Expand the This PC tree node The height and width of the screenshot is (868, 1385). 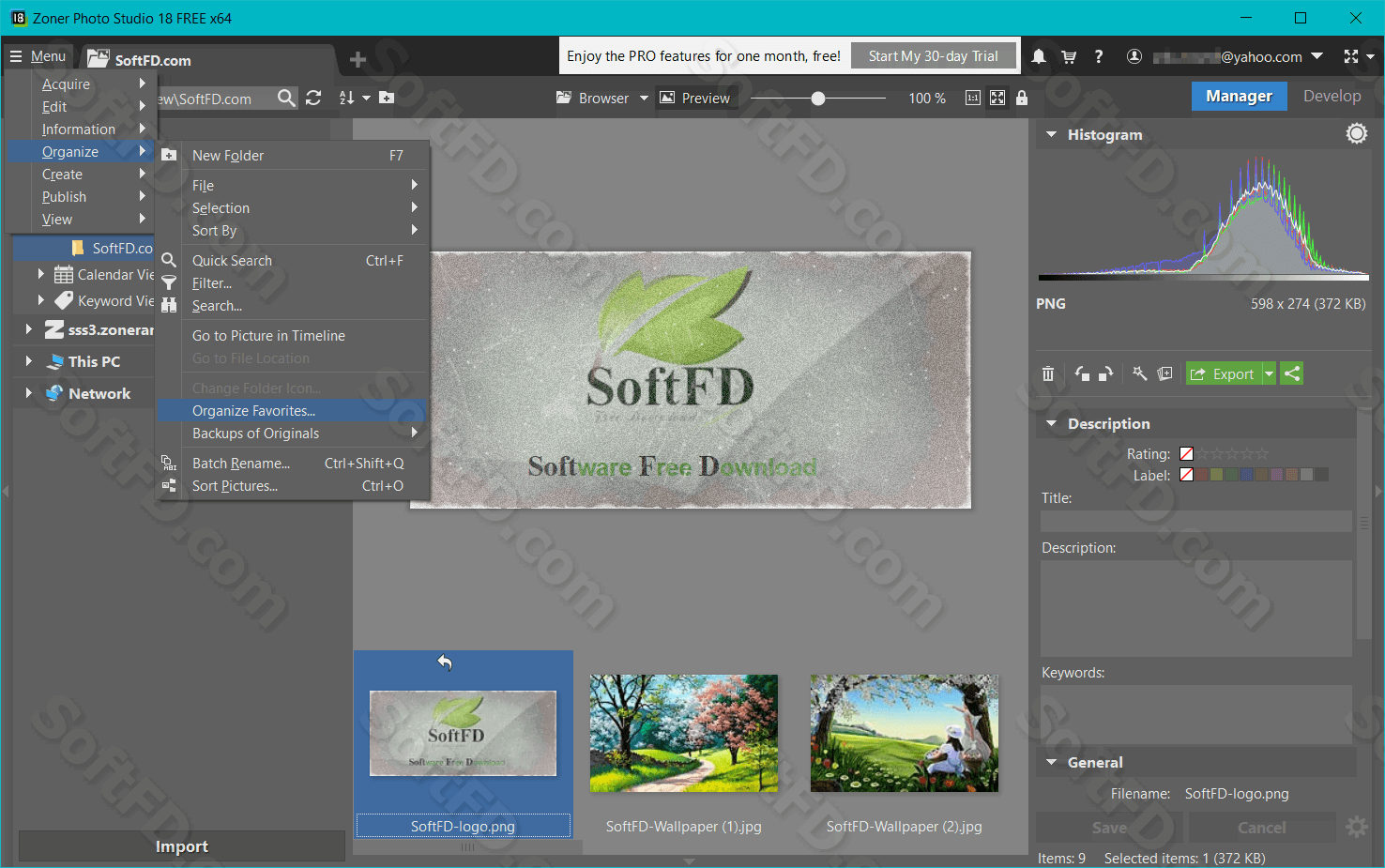(28, 361)
